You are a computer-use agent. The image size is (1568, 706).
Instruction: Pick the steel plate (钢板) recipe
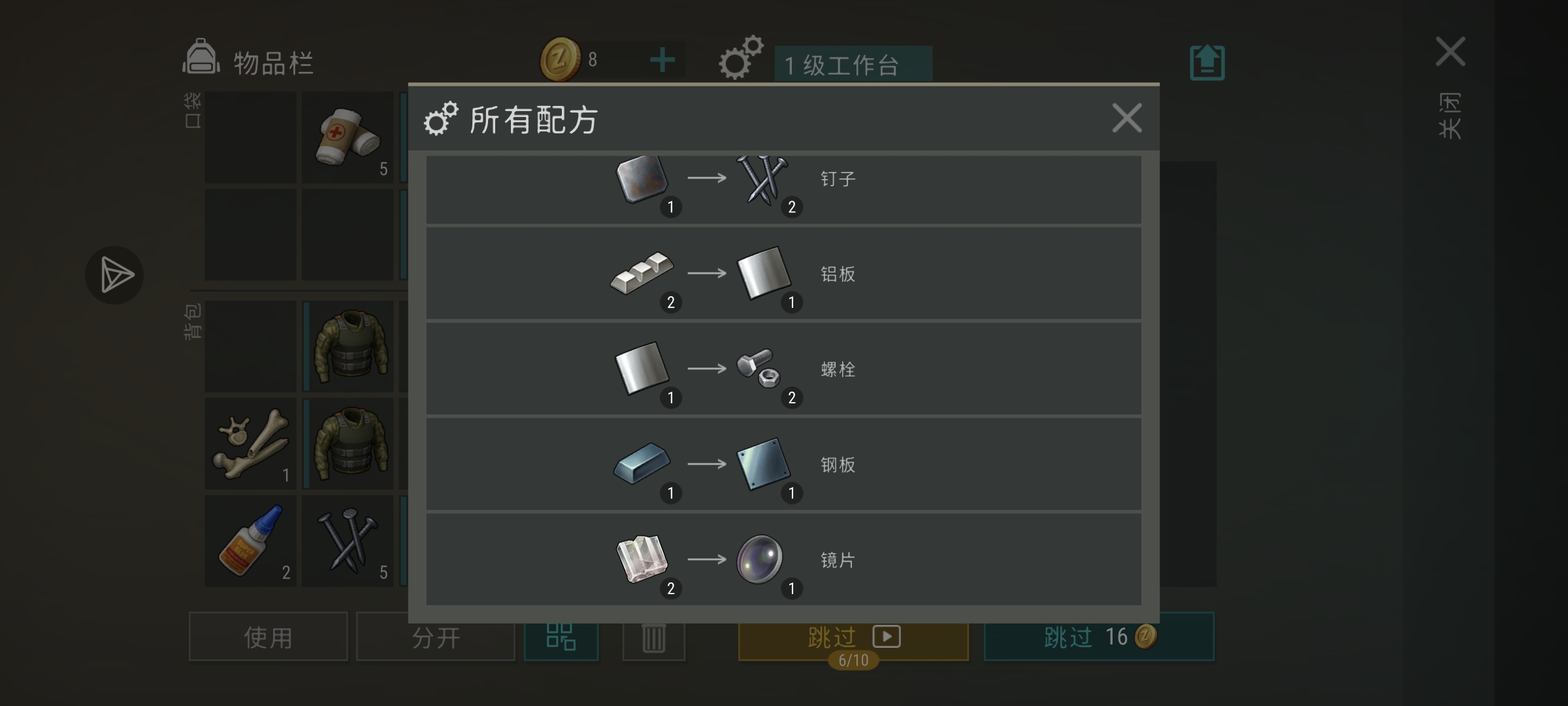[x=783, y=464]
